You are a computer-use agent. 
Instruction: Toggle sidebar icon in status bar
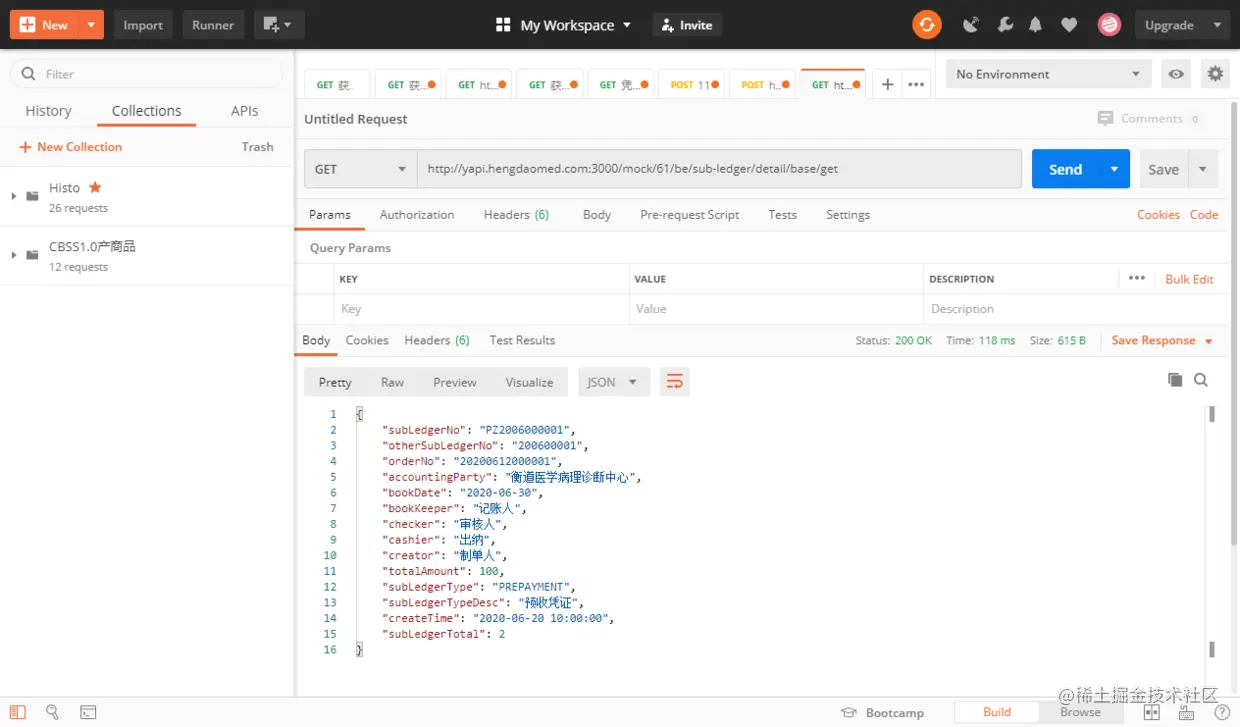(17, 712)
